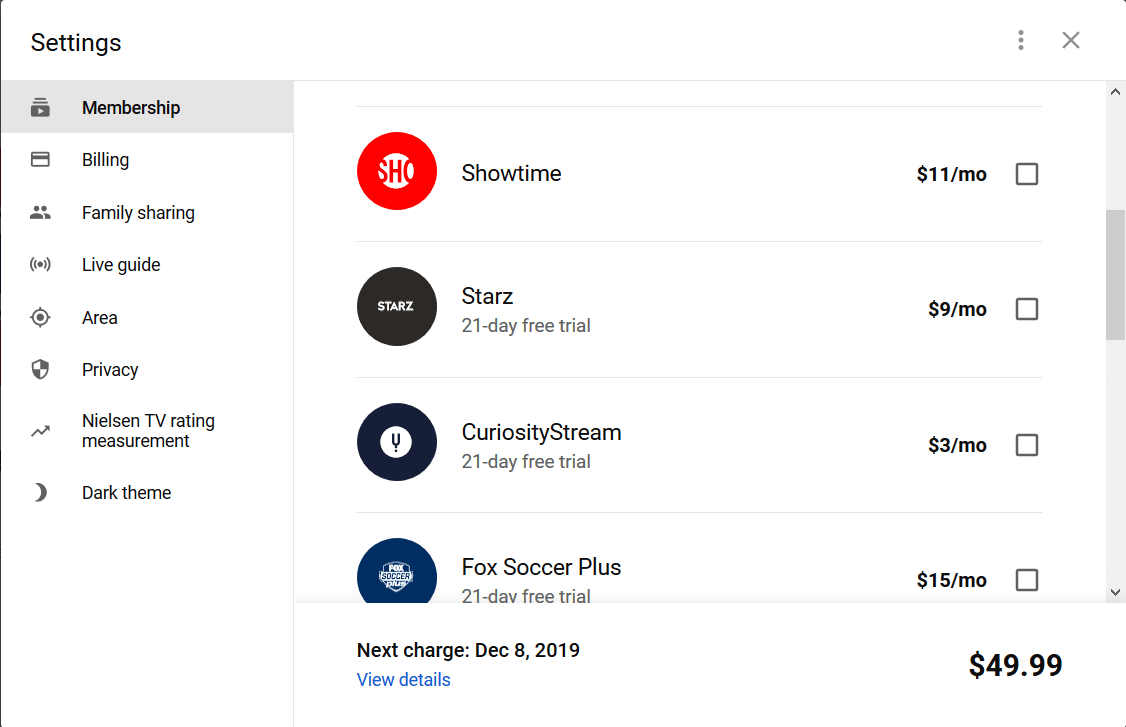The image size is (1126, 727).
Task: Click the Fox Soccer Plus logo
Action: tap(396, 570)
